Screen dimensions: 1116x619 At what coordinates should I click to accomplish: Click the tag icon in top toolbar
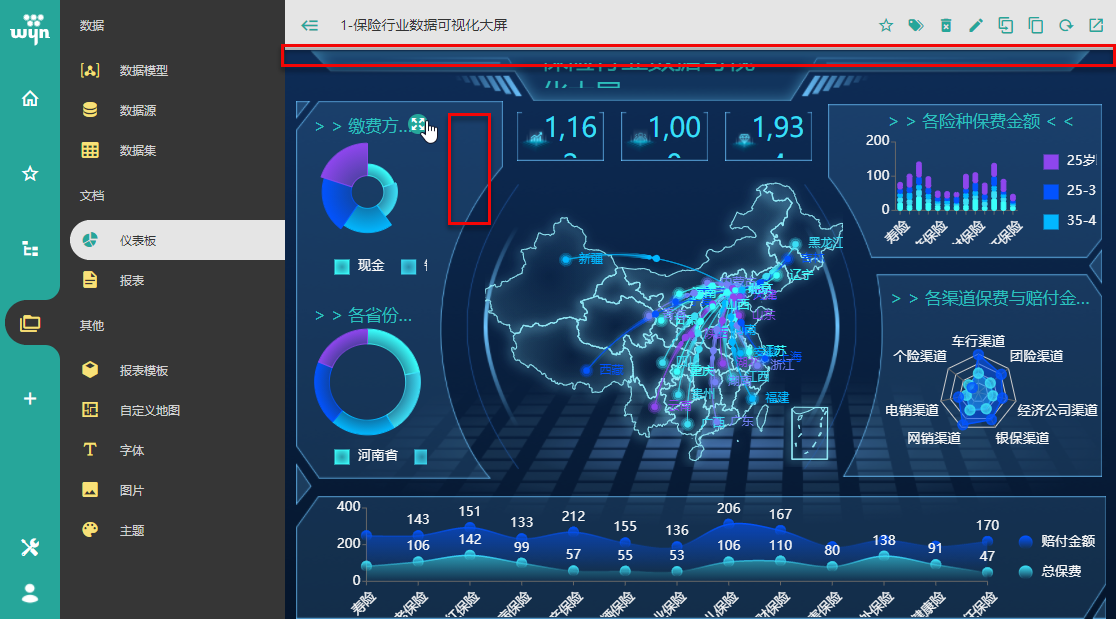point(915,26)
